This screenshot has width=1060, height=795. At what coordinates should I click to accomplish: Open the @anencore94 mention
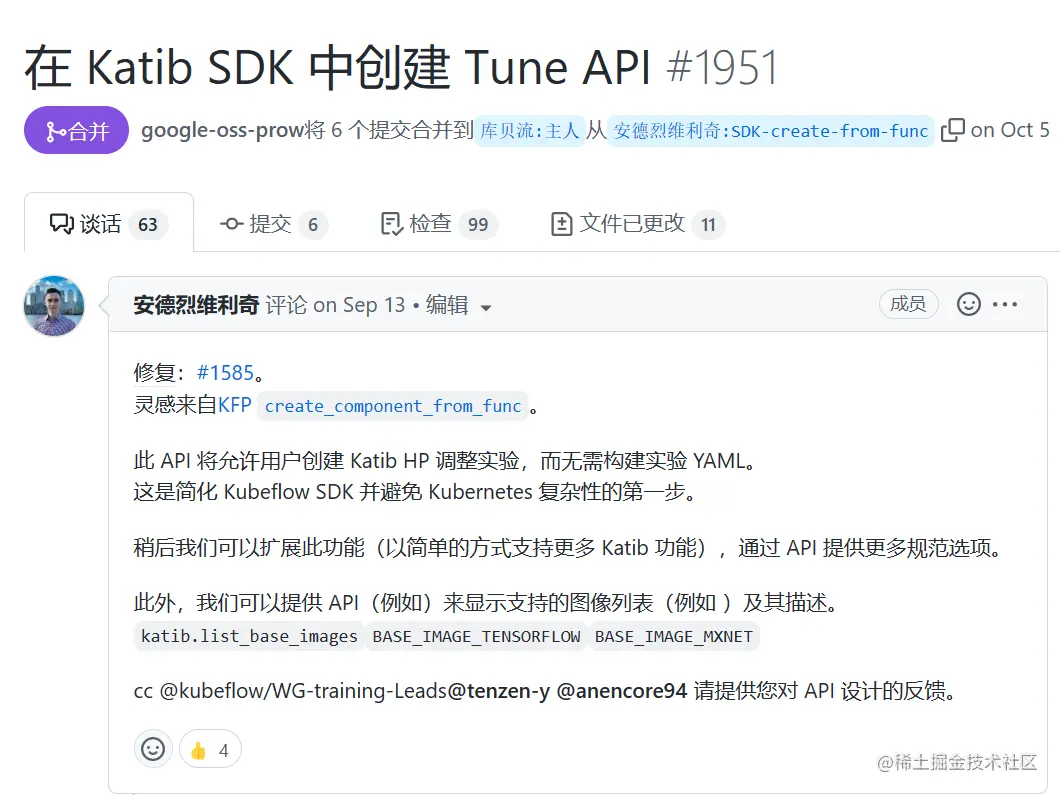pyautogui.click(x=622, y=691)
